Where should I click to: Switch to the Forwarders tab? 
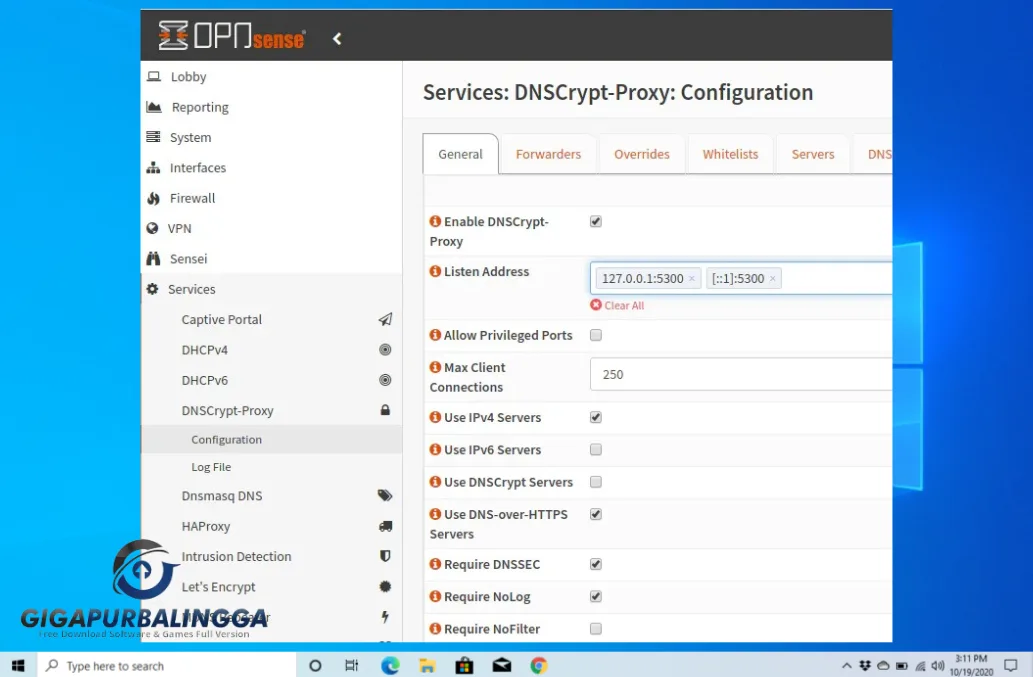click(548, 154)
